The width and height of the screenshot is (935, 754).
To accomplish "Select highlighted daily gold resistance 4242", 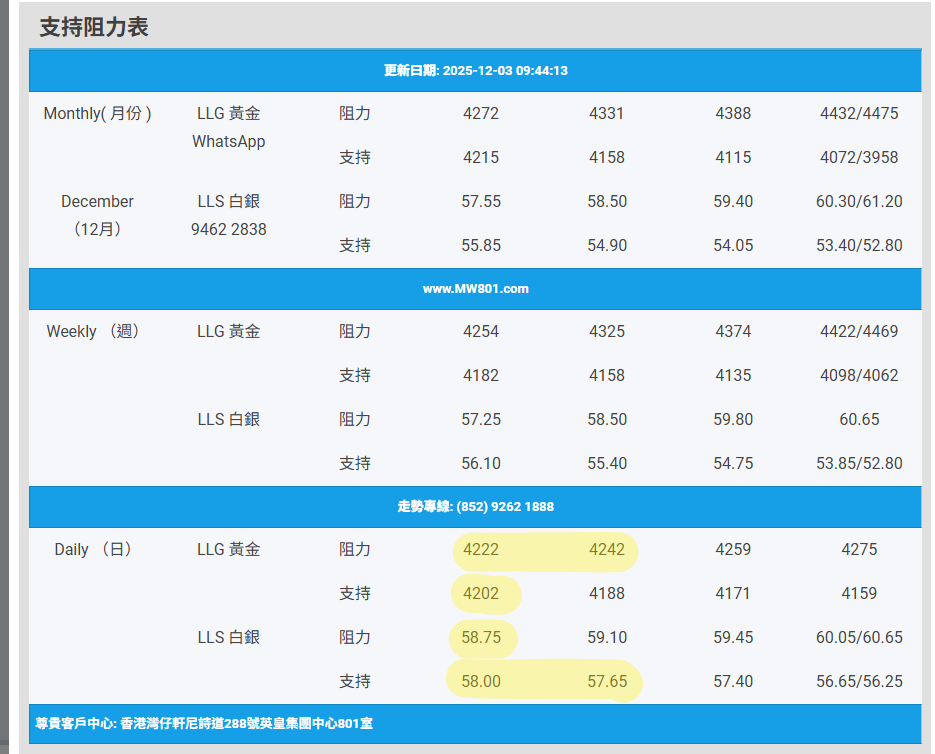I will click(x=606, y=550).
